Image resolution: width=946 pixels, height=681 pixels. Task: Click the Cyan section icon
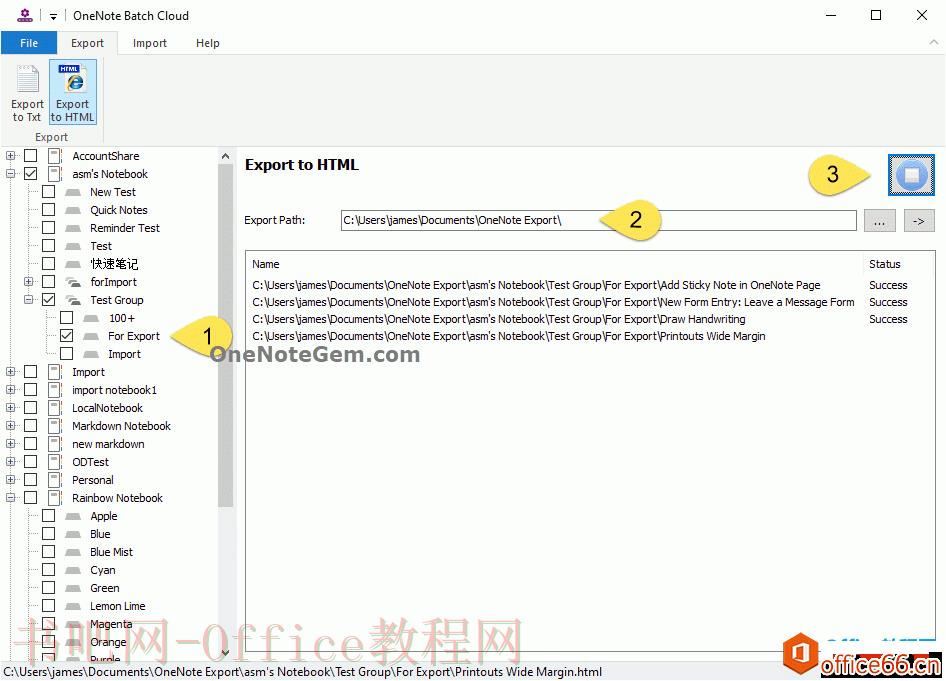pyautogui.click(x=73, y=570)
